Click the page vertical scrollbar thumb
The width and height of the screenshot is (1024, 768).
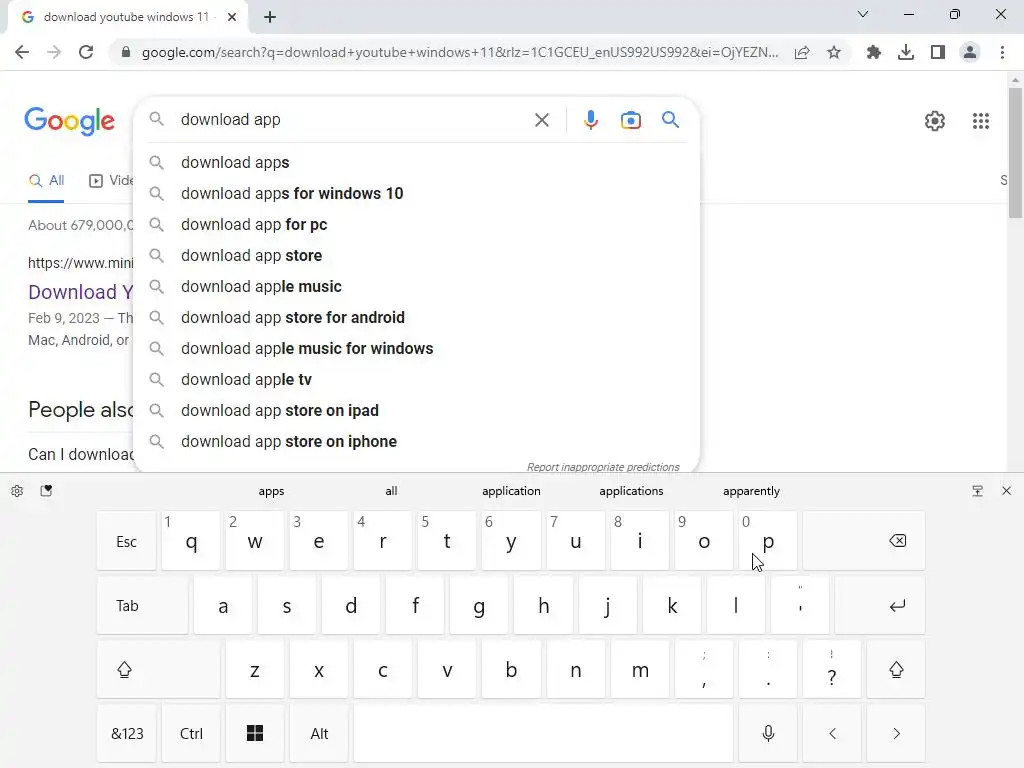[x=1015, y=152]
